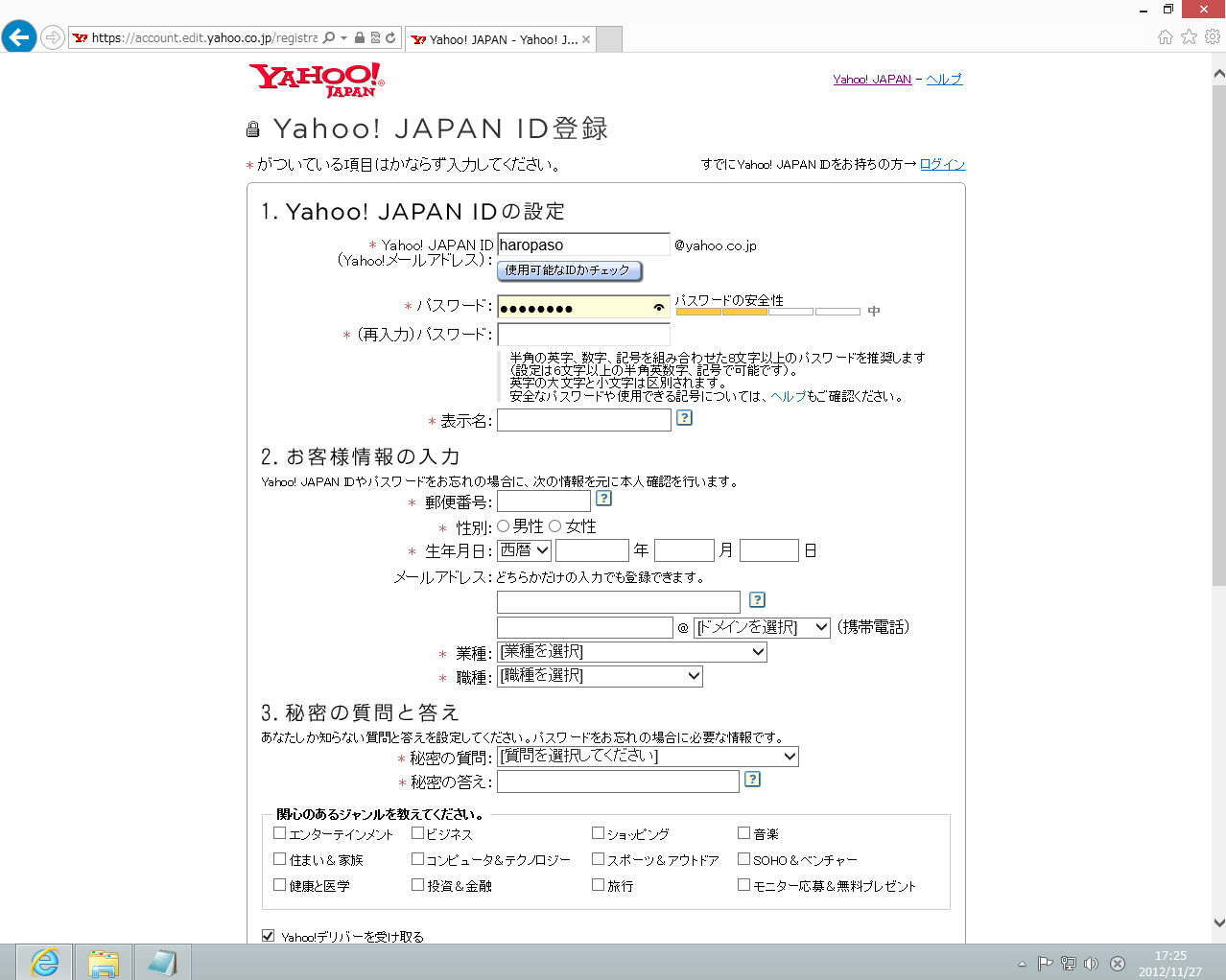Follow the ヘルプ header link
Viewport: 1226px width, 980px height.
(944, 80)
